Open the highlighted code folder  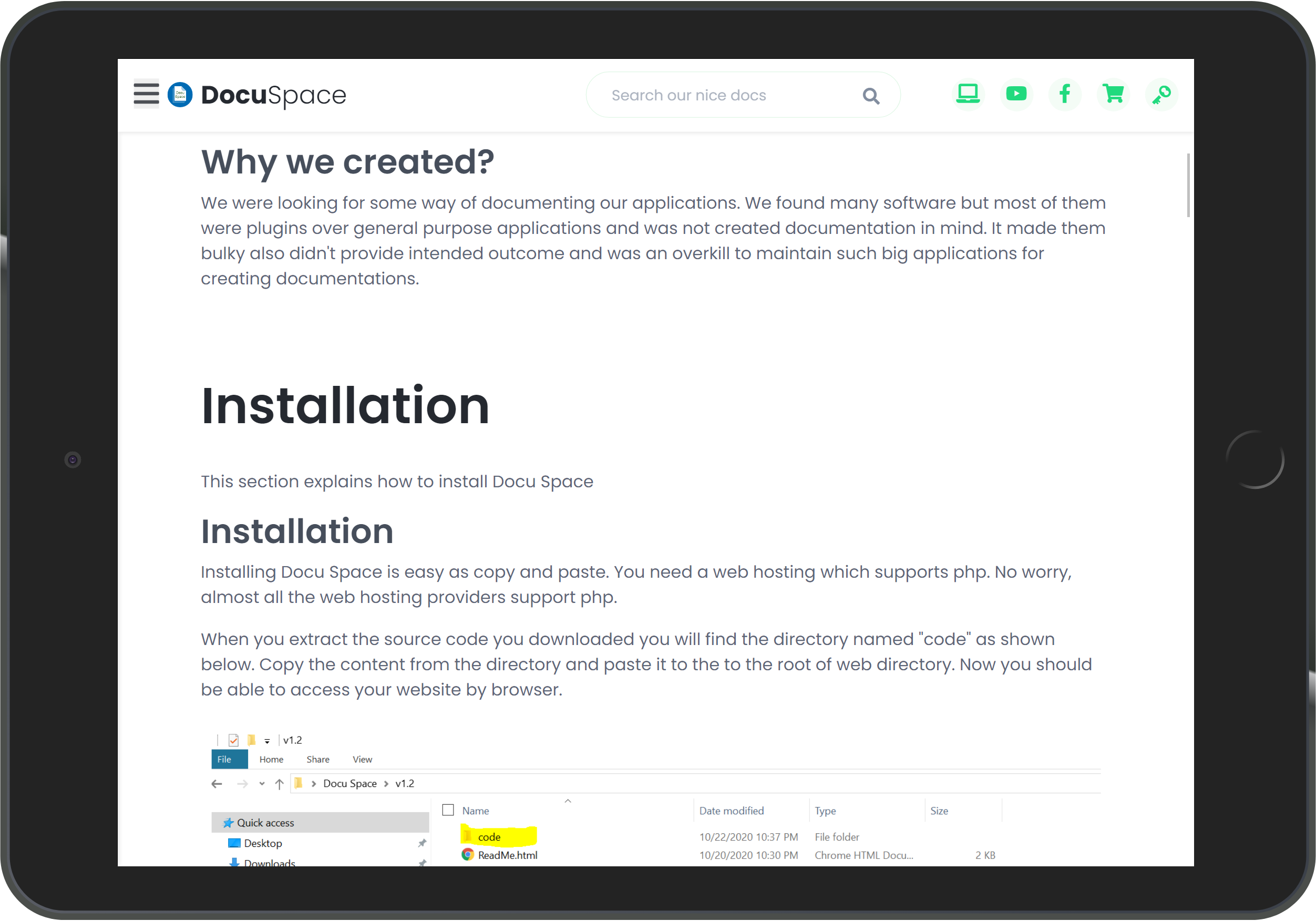[x=489, y=837]
